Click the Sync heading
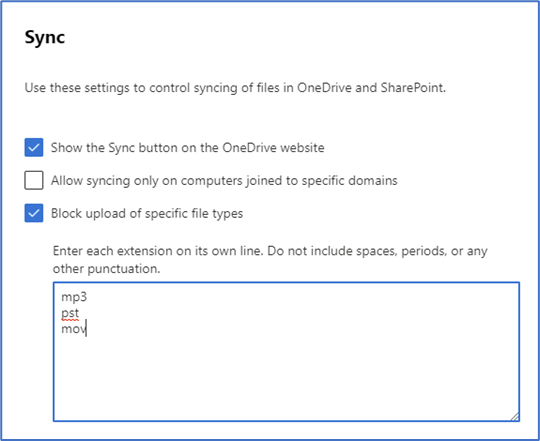This screenshot has height=441, width=540. [45, 37]
